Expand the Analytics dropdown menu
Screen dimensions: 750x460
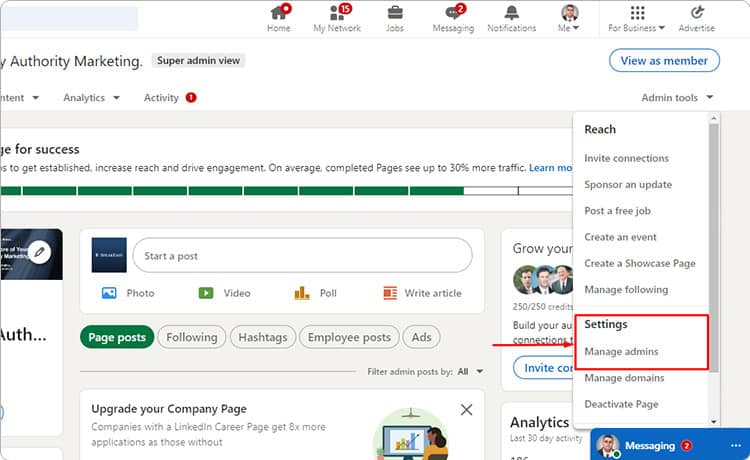[91, 98]
